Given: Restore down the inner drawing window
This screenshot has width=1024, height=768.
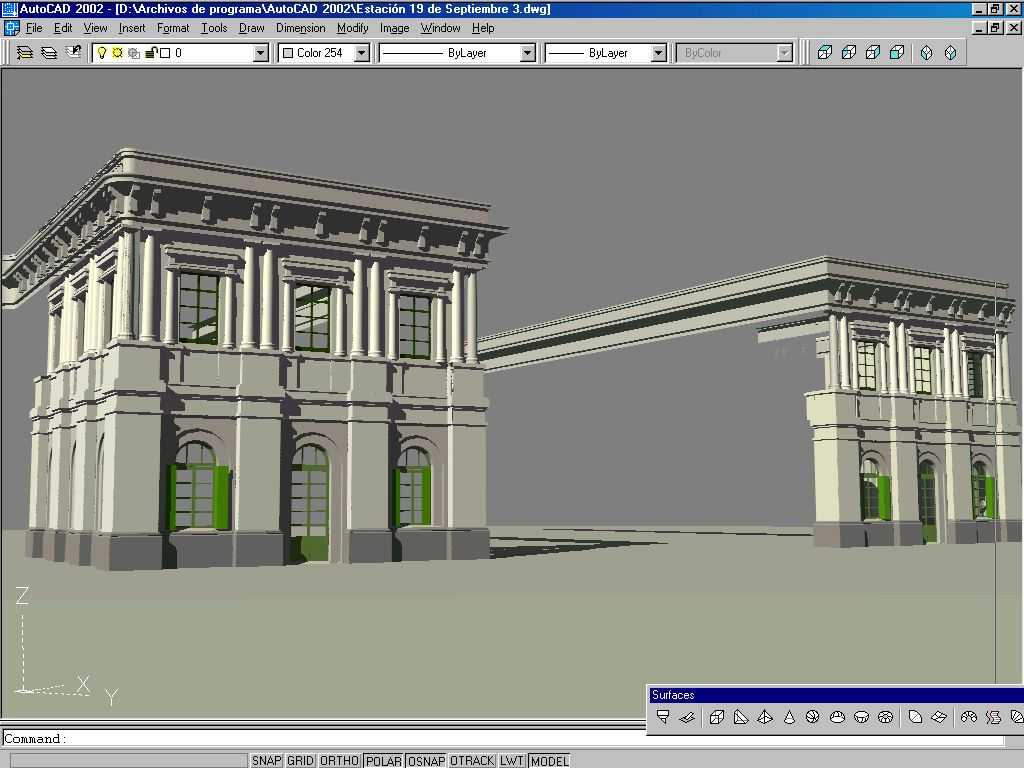Looking at the screenshot, I should [x=995, y=27].
